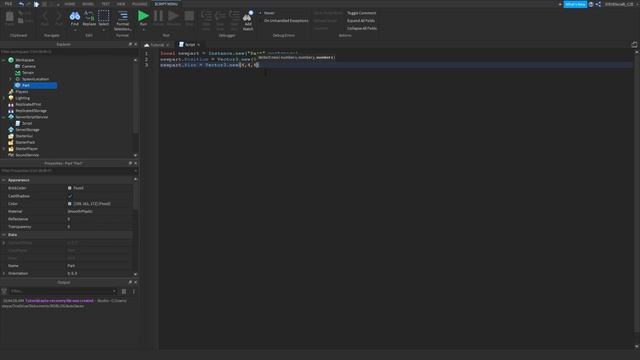Select StarterGui in the Explorer tree
Viewport: 640px width, 360px height.
coord(24,136)
